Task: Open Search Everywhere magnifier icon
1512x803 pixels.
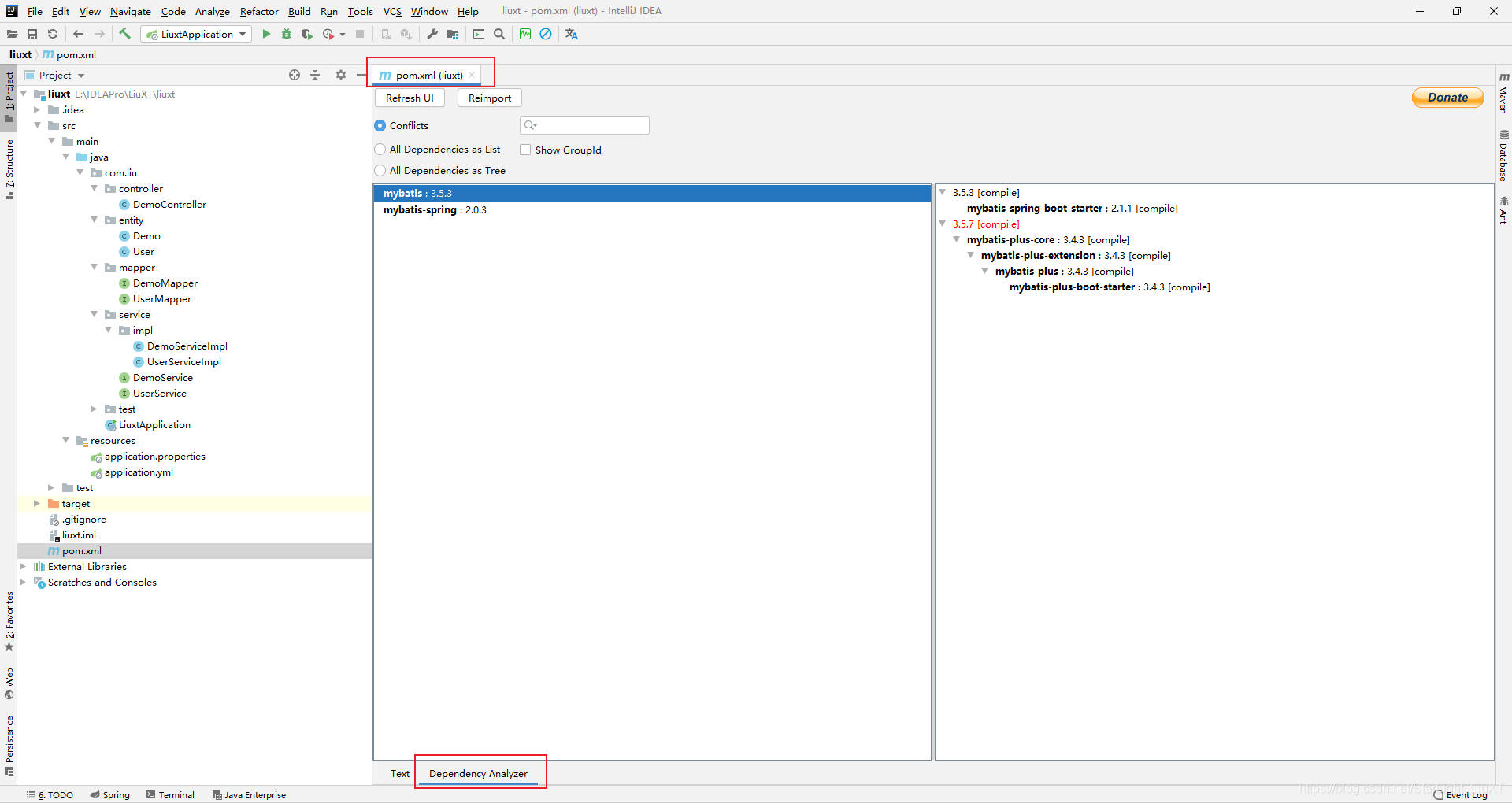Action: click(499, 34)
